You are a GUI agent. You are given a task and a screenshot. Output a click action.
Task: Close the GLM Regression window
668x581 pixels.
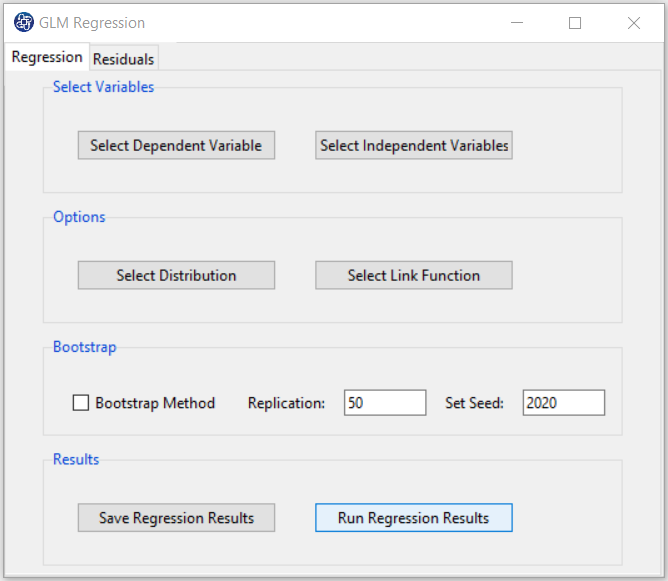click(634, 23)
